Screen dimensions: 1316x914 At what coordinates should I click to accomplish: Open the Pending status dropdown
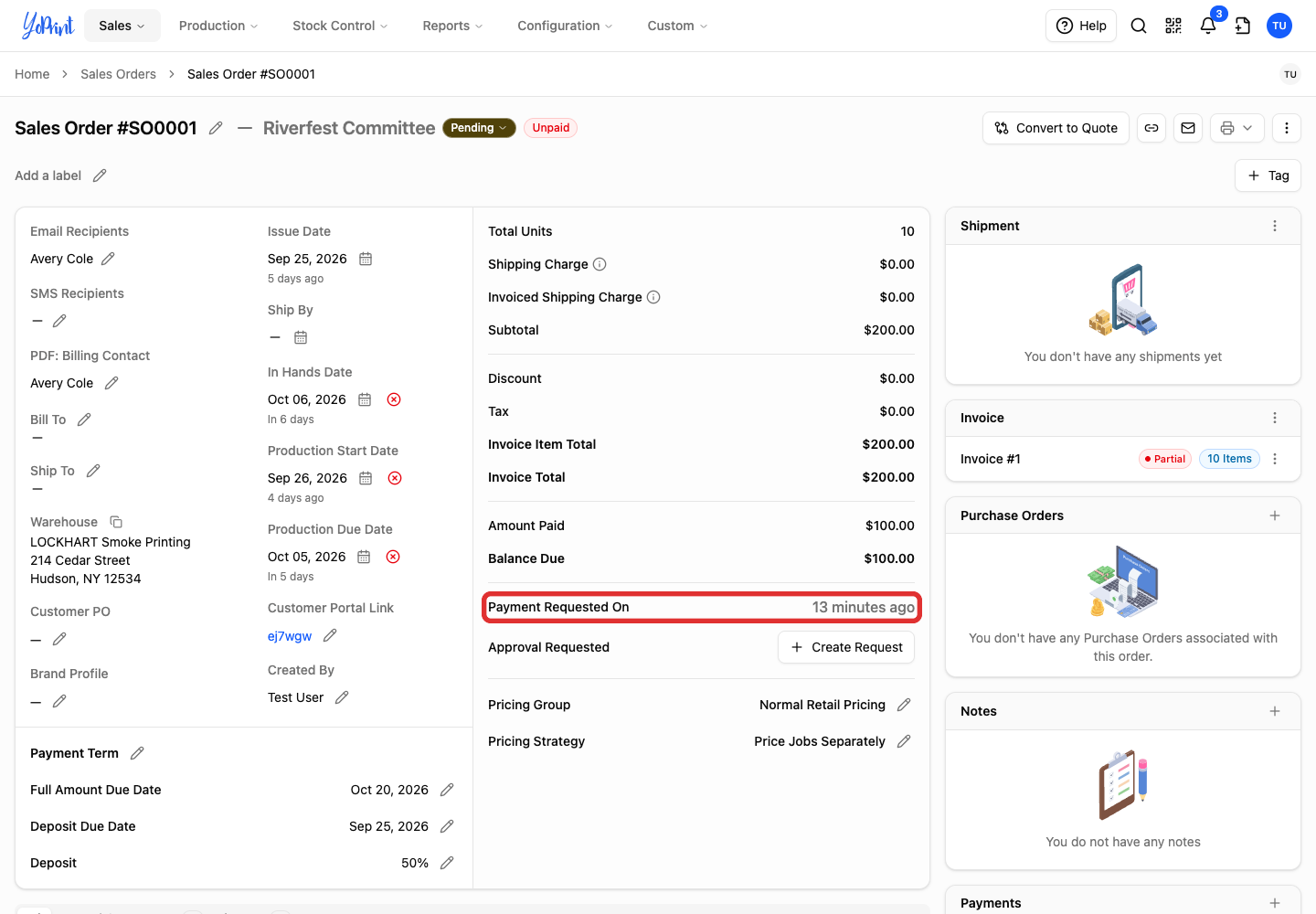[479, 128]
